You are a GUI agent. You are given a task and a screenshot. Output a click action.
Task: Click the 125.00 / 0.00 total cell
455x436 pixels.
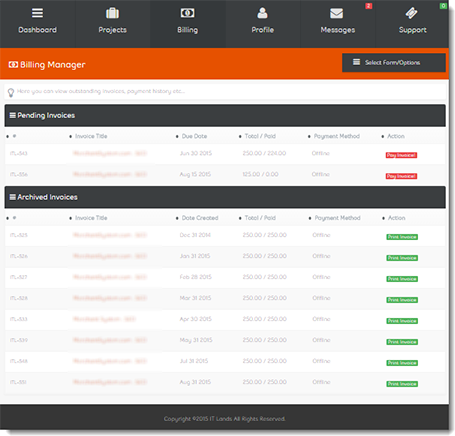[260, 174]
